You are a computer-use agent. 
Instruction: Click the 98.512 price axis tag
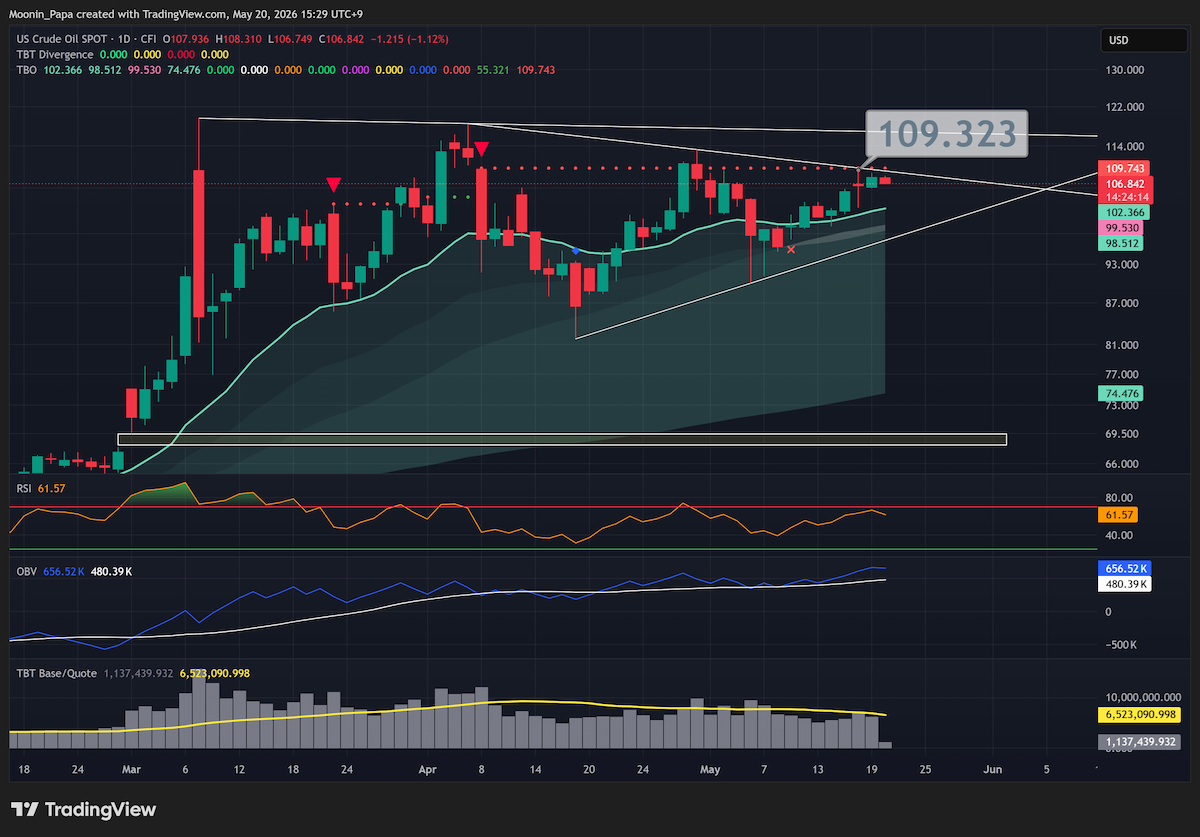[x=1123, y=243]
